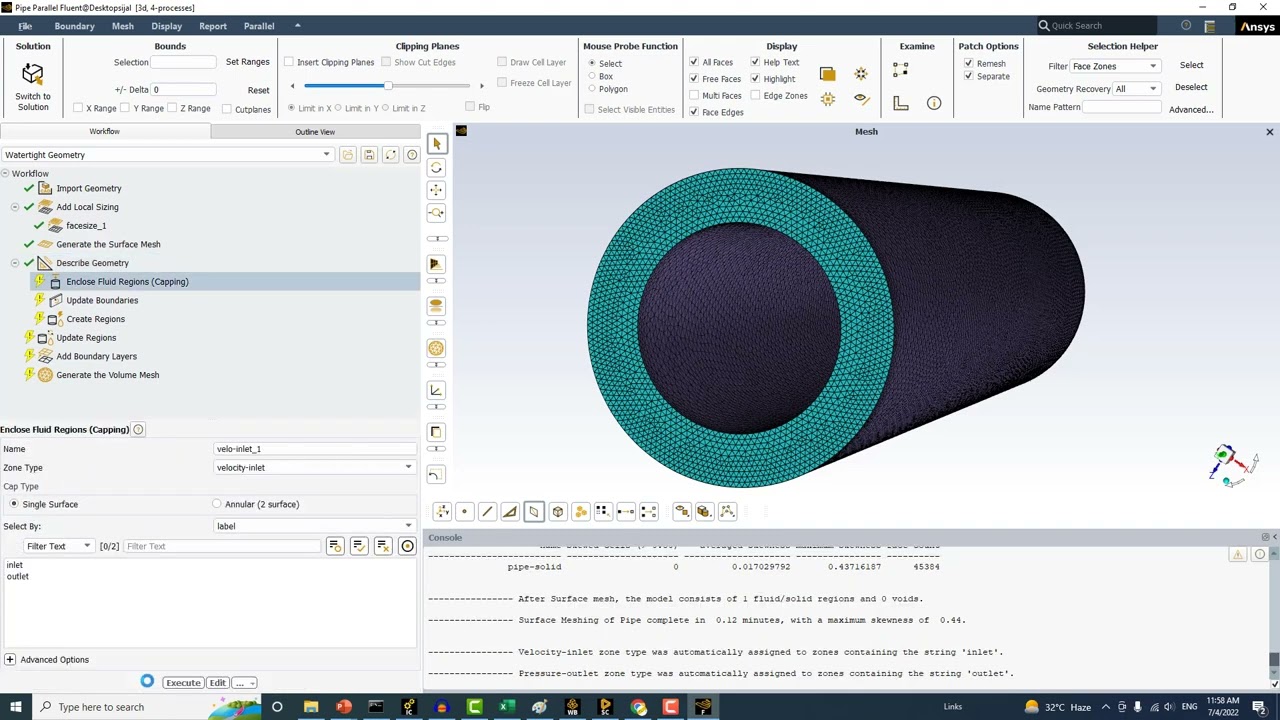Click the eye with slash hide icon

pos(861,99)
